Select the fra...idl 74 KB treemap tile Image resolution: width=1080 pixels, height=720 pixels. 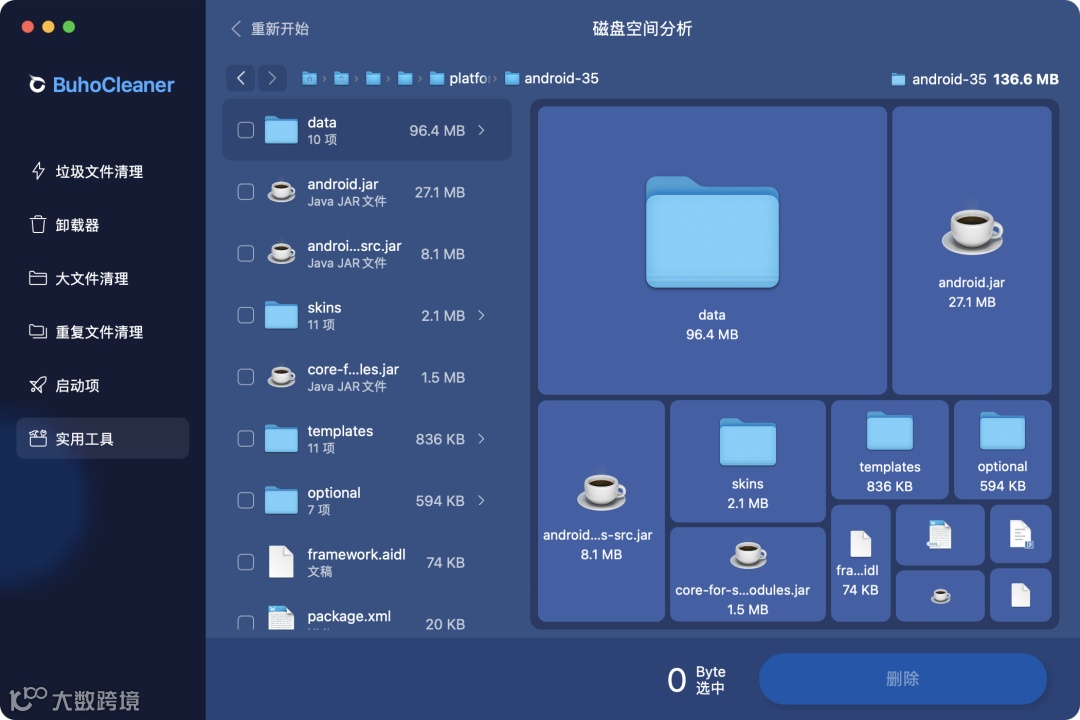[861, 563]
